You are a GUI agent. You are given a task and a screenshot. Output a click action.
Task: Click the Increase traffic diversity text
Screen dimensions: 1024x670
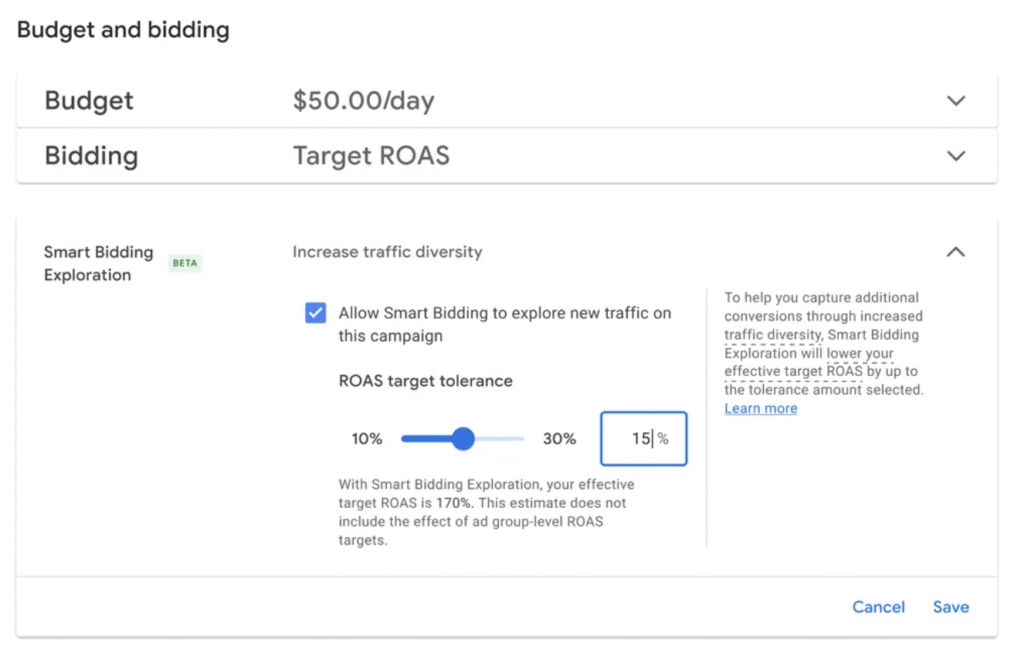click(387, 252)
